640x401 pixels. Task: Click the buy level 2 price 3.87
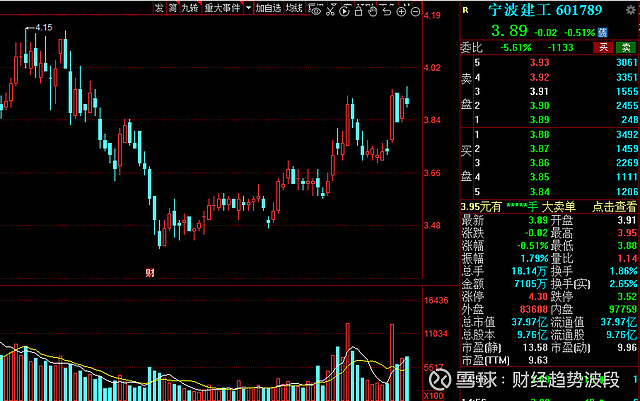540,149
